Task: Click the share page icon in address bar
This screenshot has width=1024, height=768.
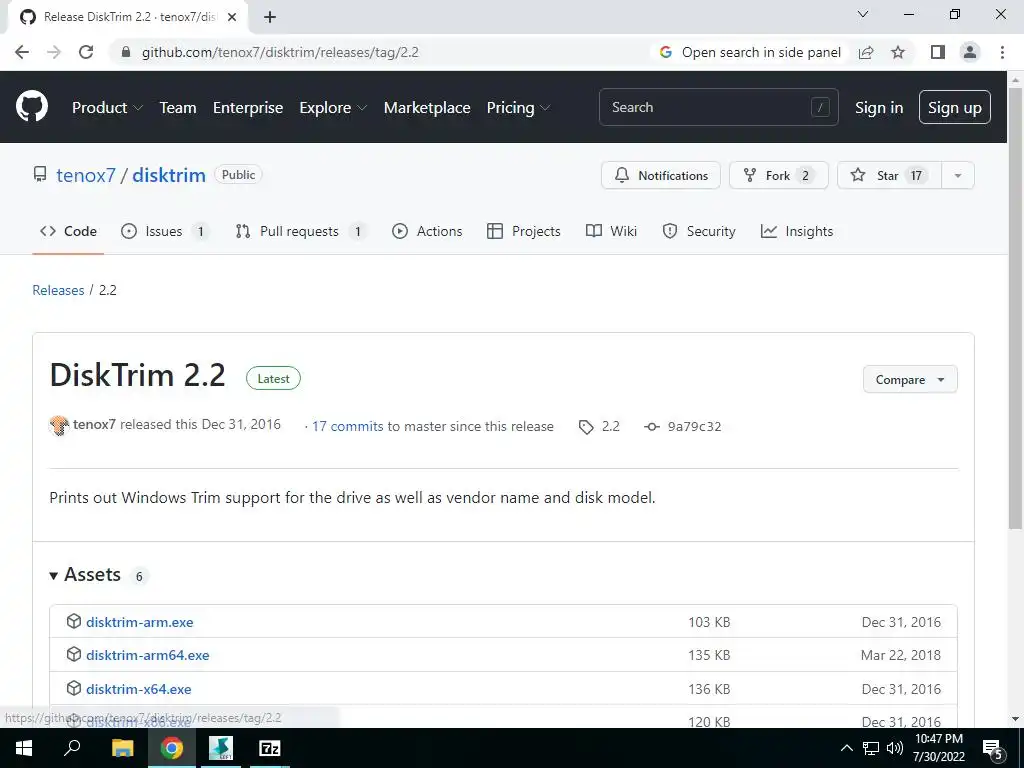Action: pos(866,52)
